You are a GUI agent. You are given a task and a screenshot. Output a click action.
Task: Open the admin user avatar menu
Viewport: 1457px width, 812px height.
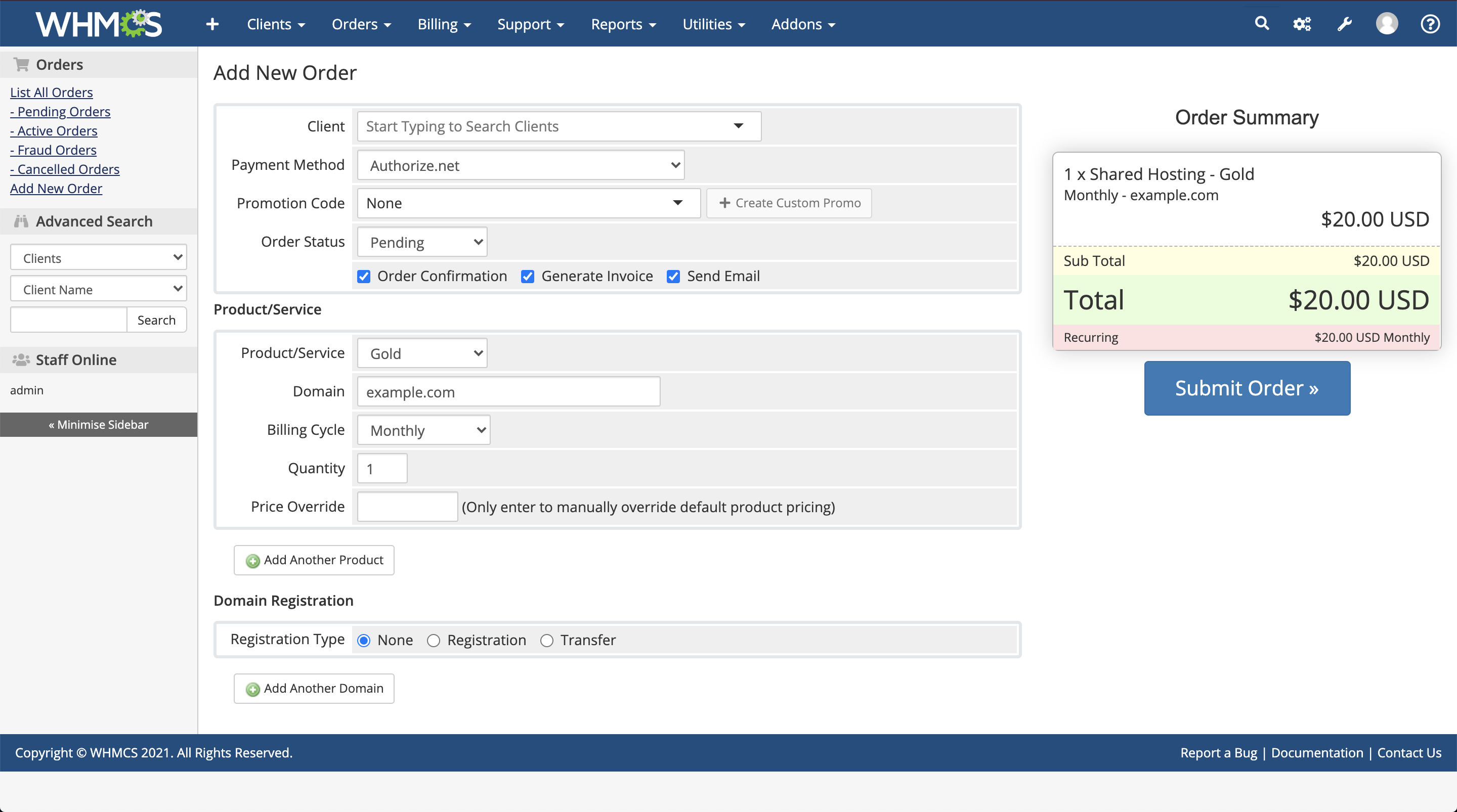[1387, 24]
